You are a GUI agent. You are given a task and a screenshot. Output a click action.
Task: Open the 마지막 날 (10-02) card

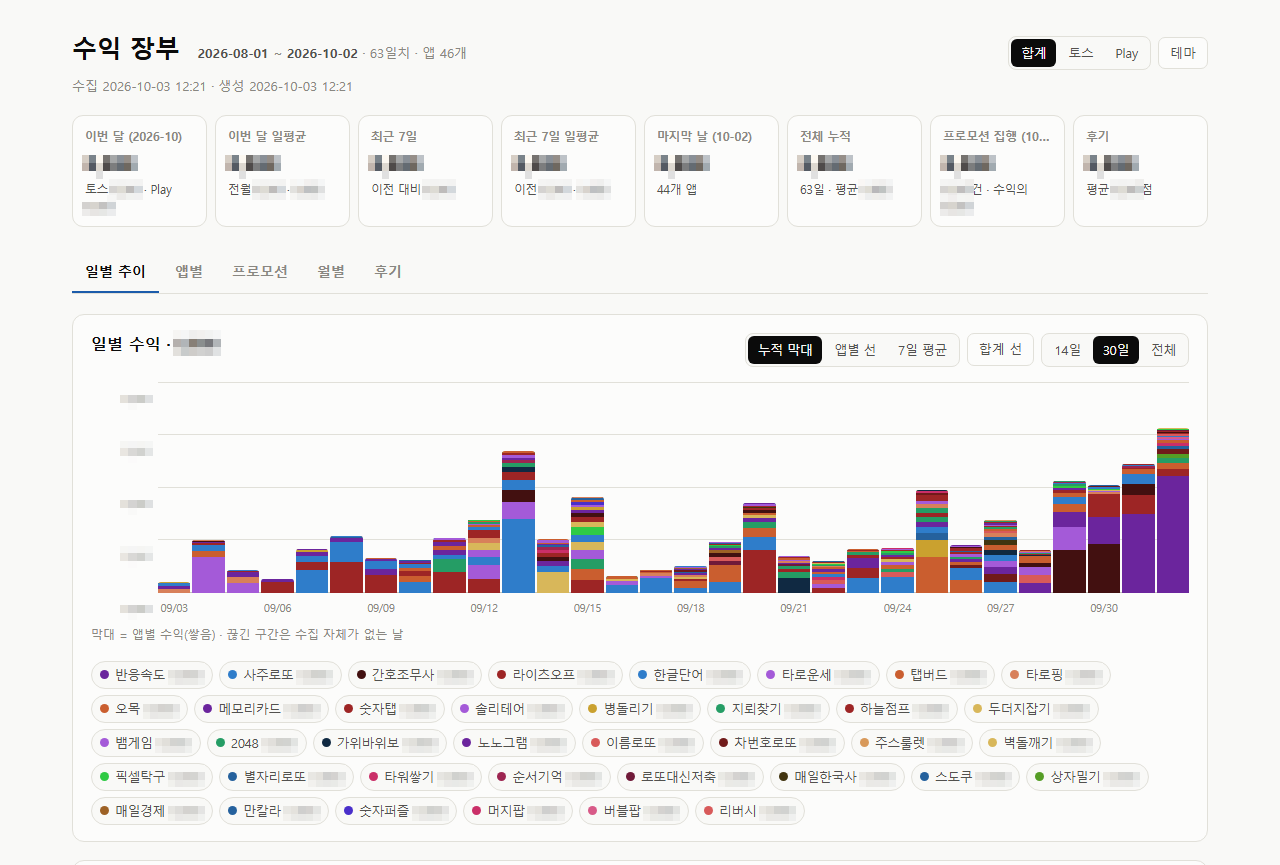[x=711, y=171]
